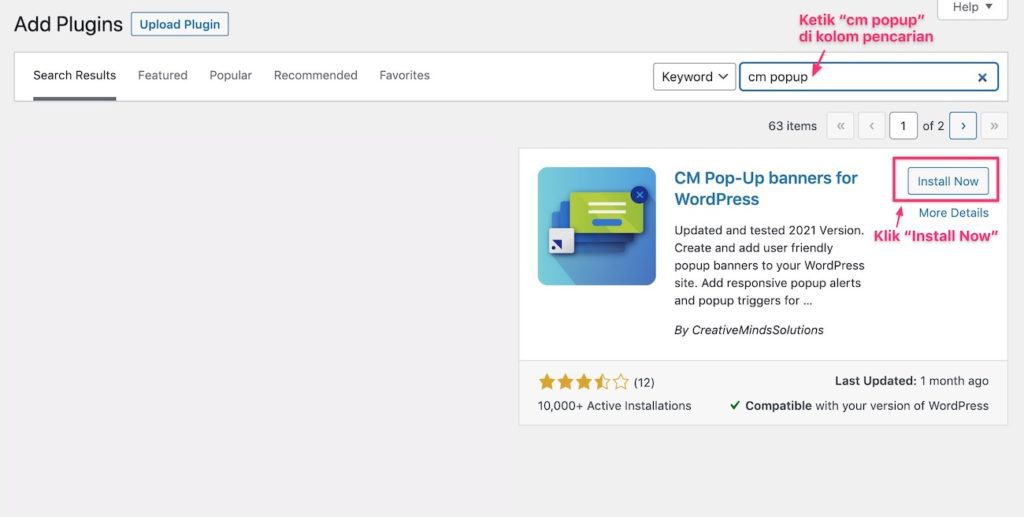Switch to the Popular tab
This screenshot has height=517, width=1024.
click(231, 75)
